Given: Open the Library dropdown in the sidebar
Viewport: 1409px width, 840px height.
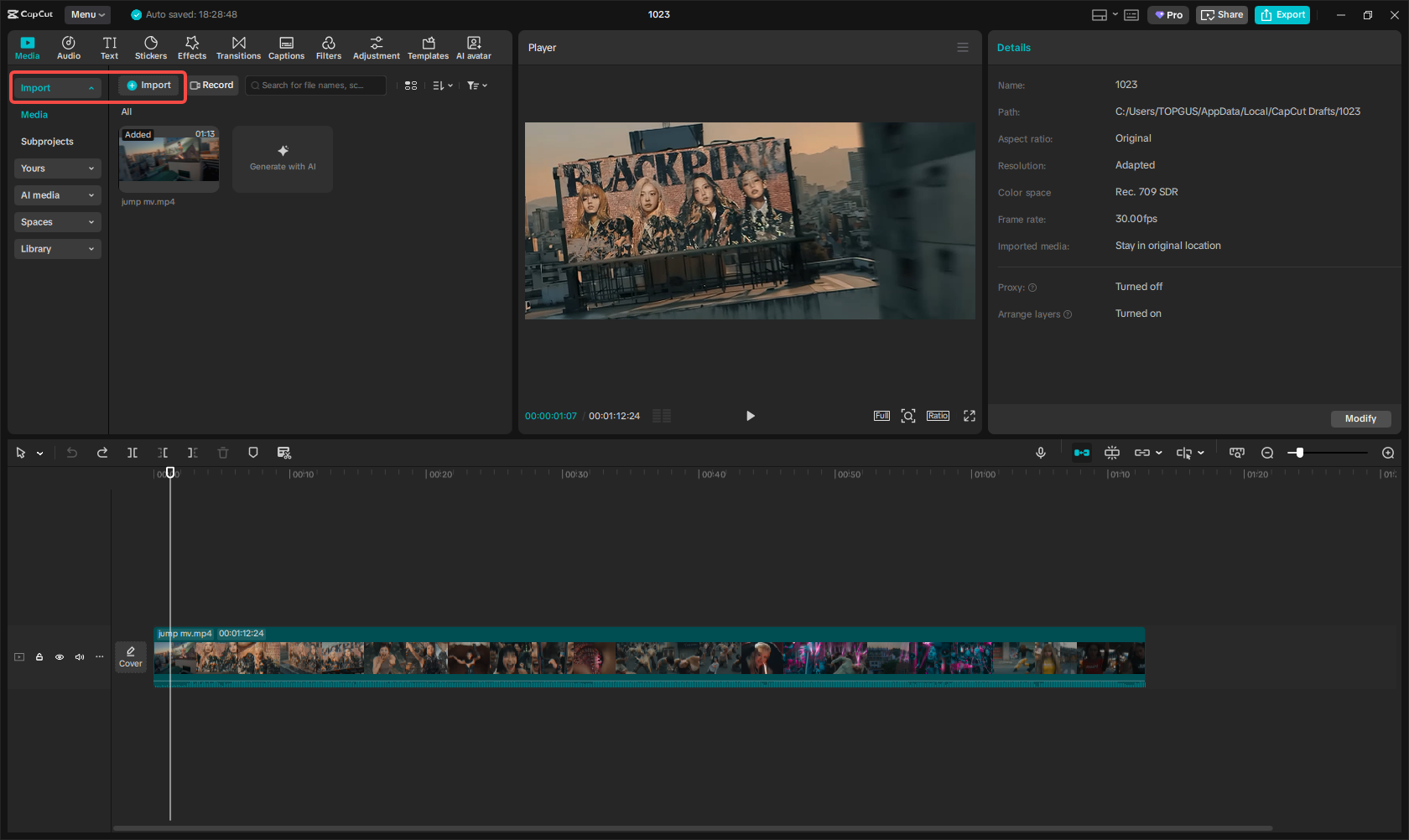Looking at the screenshot, I should (57, 249).
